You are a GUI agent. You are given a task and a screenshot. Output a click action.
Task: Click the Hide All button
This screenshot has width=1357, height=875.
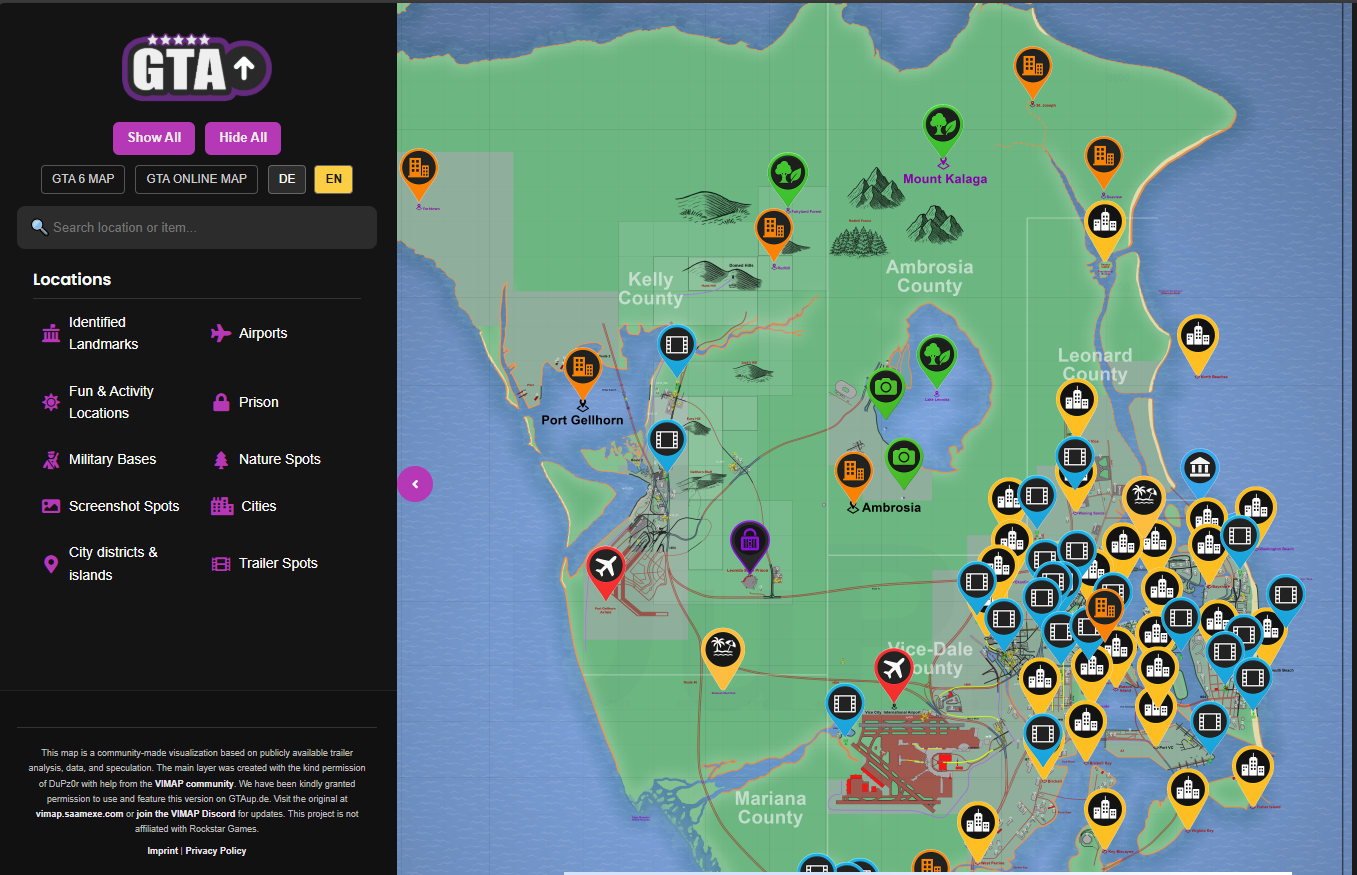click(x=243, y=138)
